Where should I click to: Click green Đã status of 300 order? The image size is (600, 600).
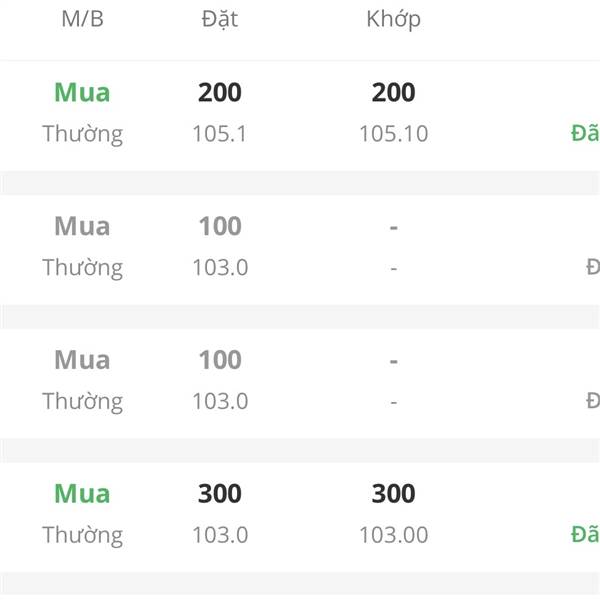[x=585, y=534]
